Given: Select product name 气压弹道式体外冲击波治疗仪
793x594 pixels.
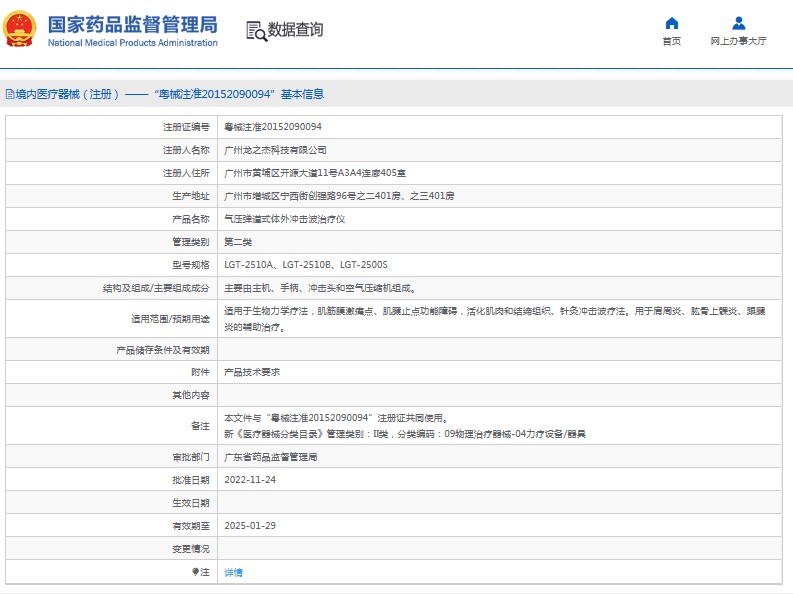Looking at the screenshot, I should 284,219.
